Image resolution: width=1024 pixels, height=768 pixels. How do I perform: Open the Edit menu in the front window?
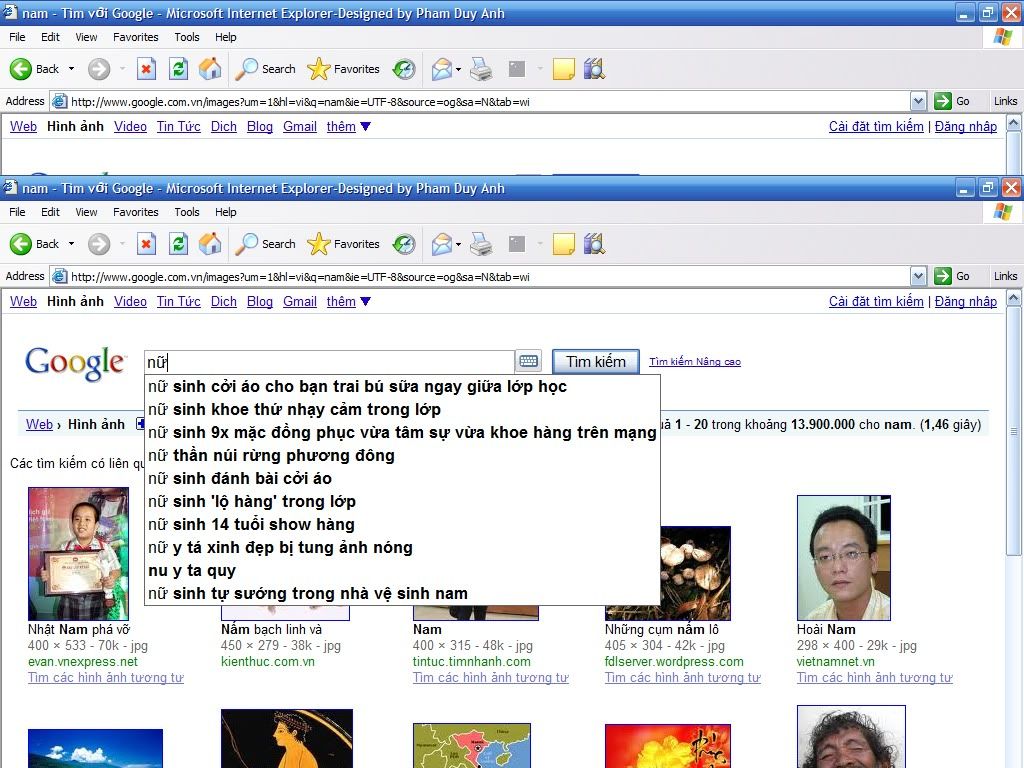tap(50, 212)
